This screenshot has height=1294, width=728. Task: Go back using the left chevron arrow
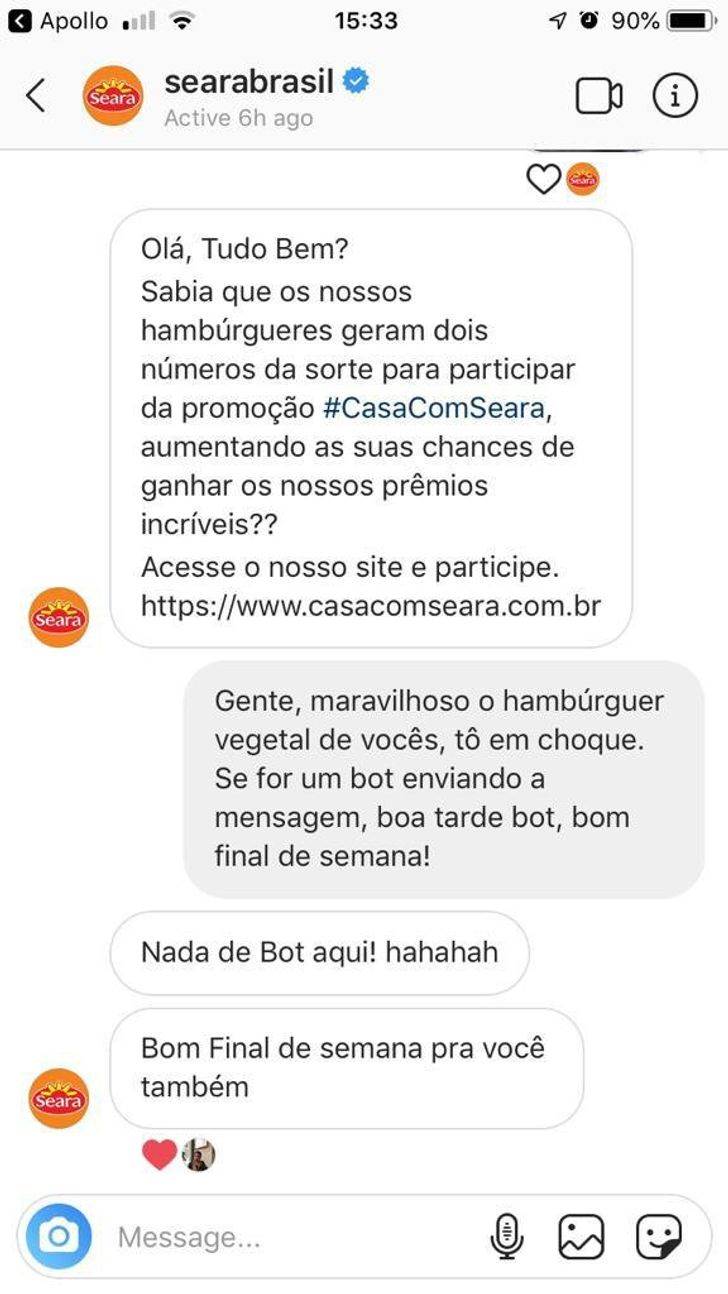36,96
